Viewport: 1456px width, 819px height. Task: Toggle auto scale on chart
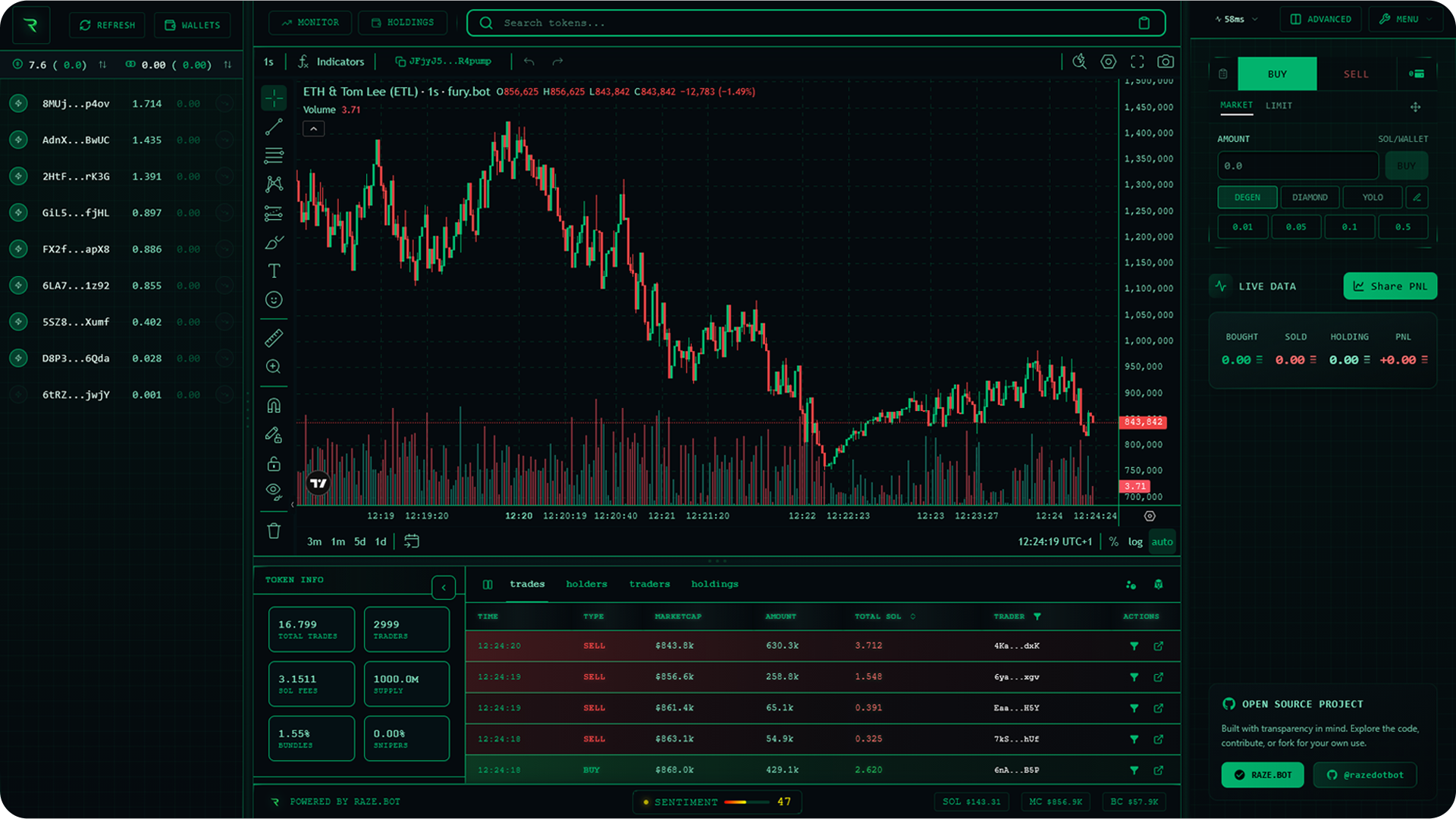(1162, 541)
